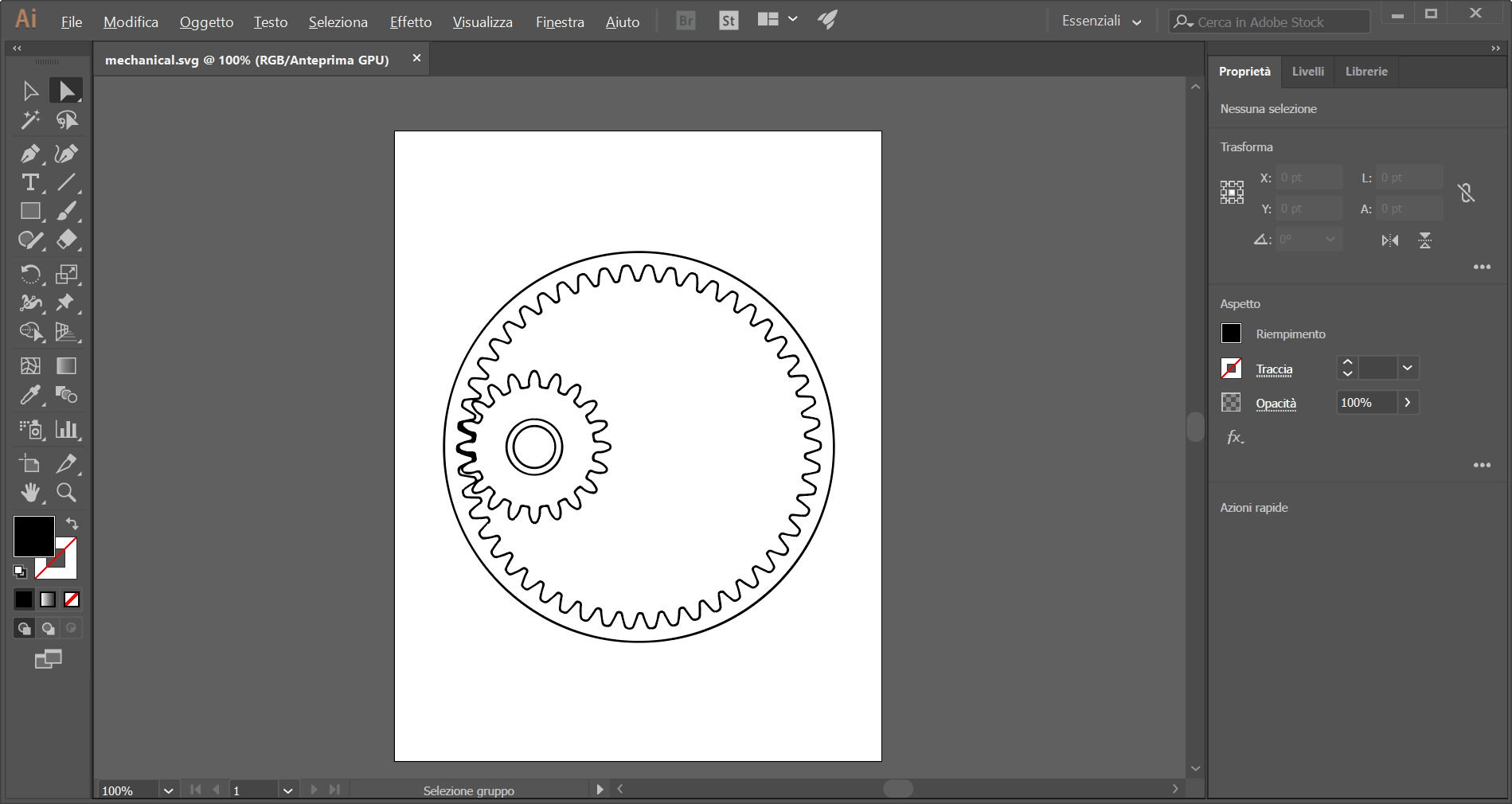This screenshot has height=804, width=1512.
Task: Reset default fill and stroke
Action: (20, 571)
